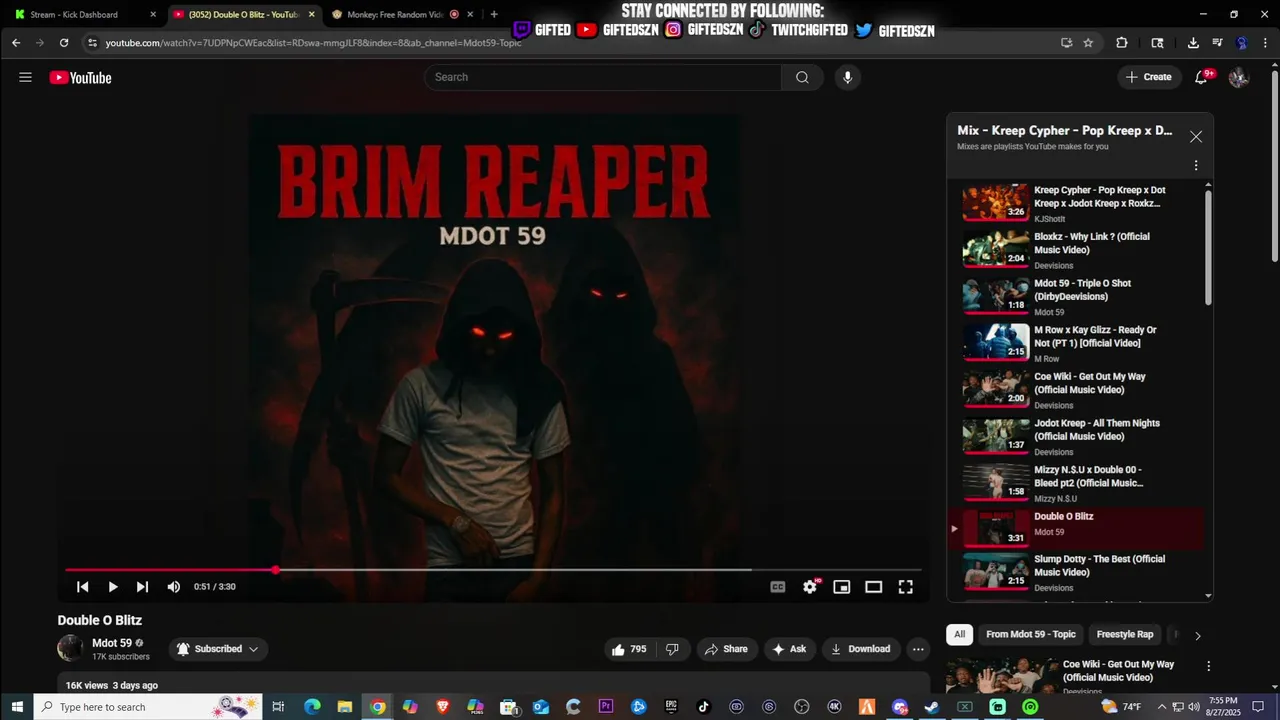The width and height of the screenshot is (1280, 720).
Task: Select the Freestyle Rap chip
Action: (1124, 634)
